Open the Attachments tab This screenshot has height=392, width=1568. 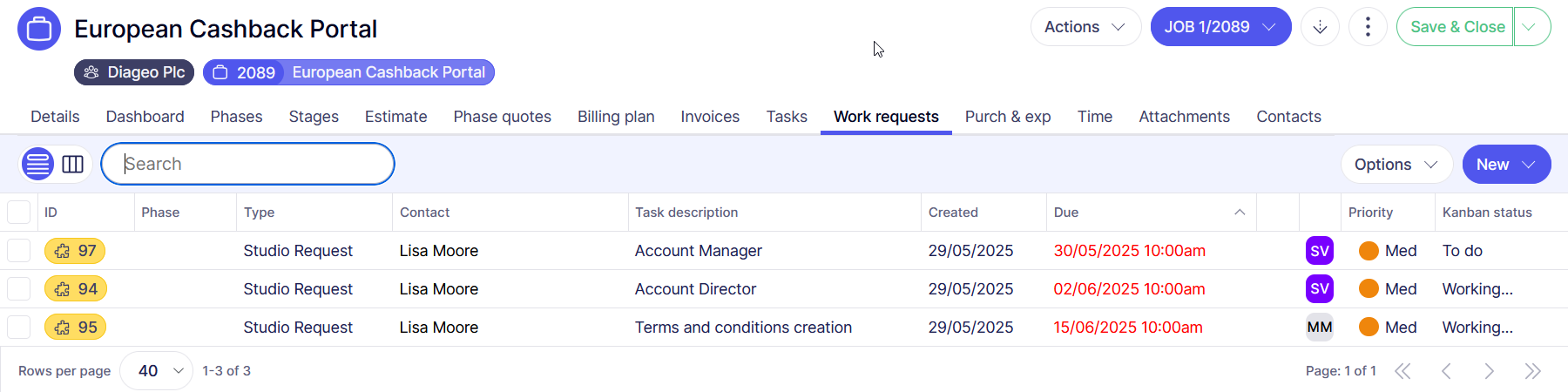(x=1184, y=117)
